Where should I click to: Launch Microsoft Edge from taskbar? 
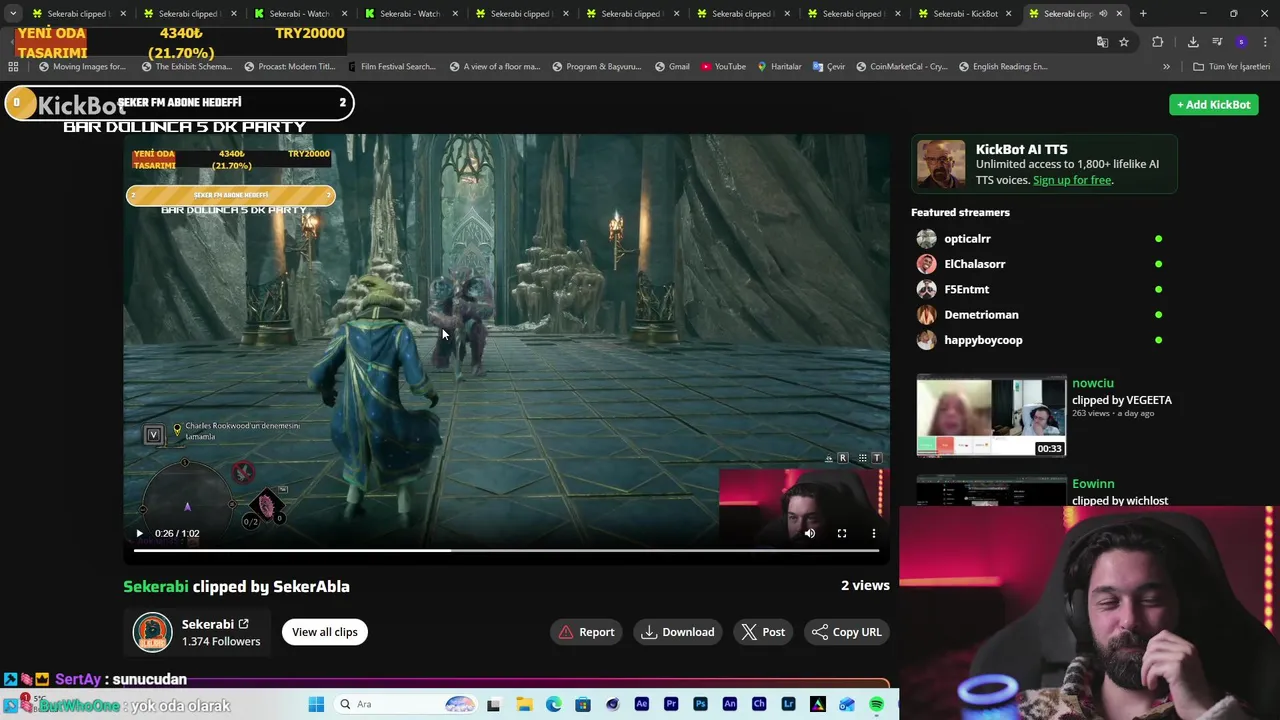[554, 705]
